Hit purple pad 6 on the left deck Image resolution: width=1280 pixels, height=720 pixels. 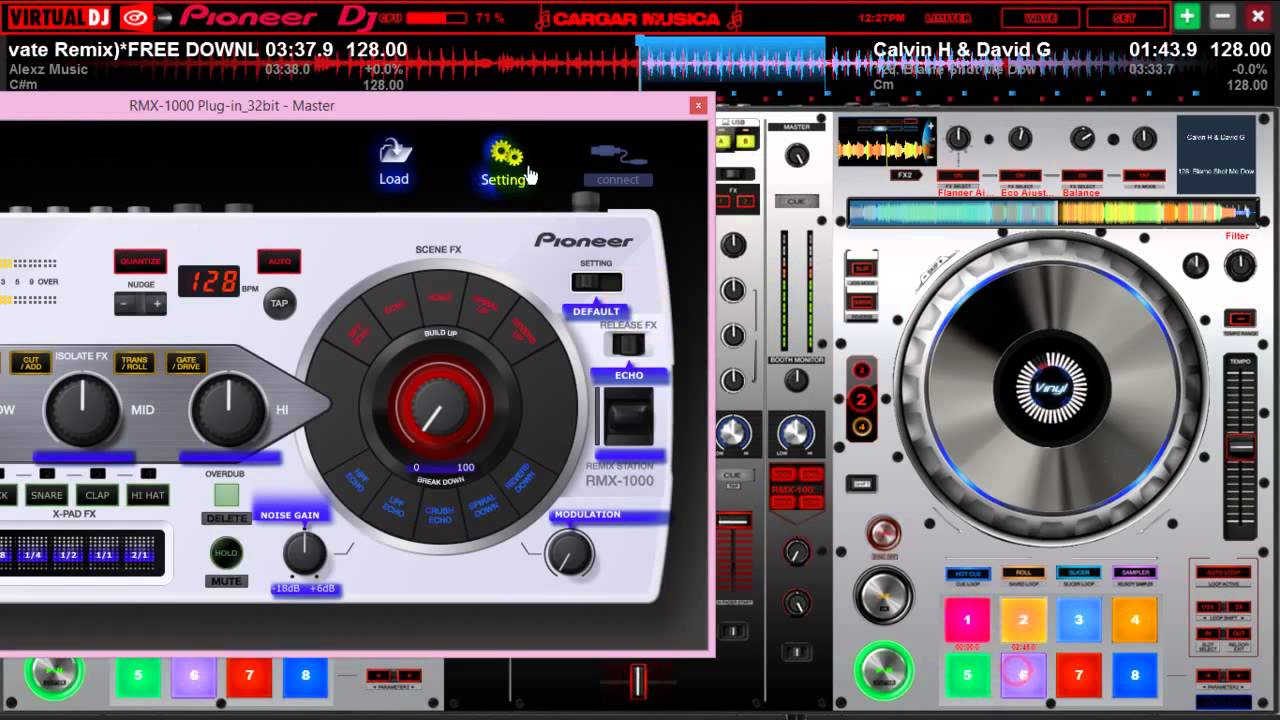tap(194, 676)
